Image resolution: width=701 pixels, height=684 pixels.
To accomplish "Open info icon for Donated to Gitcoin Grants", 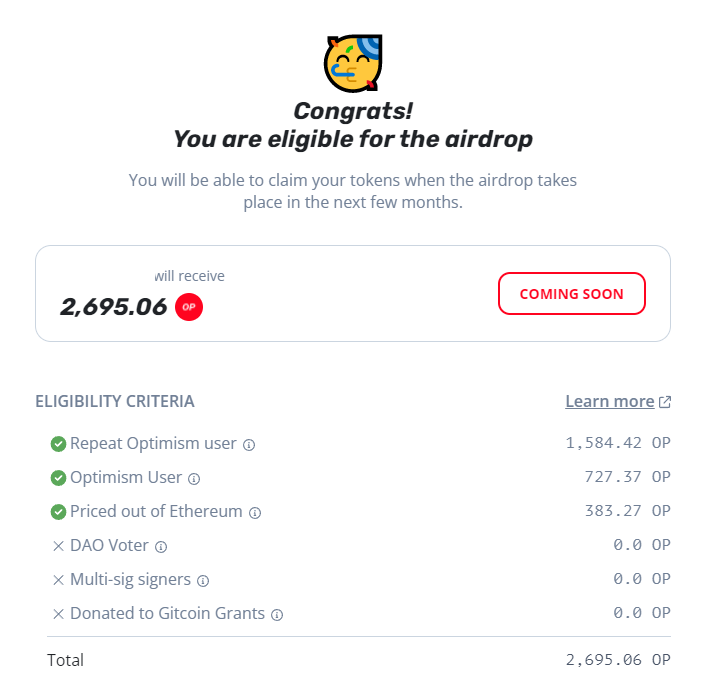I will [x=277, y=614].
